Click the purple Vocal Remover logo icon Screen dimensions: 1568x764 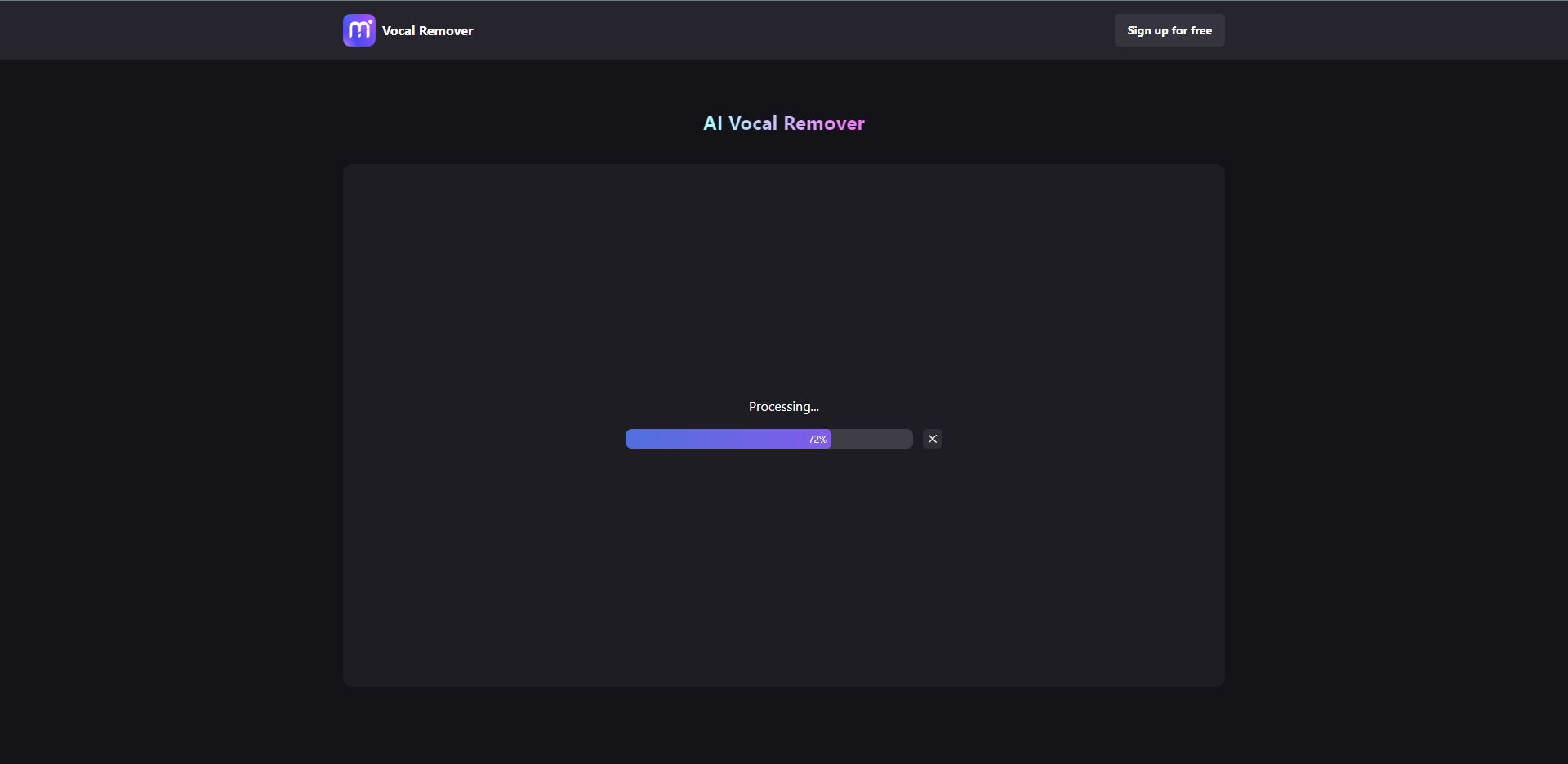359,30
